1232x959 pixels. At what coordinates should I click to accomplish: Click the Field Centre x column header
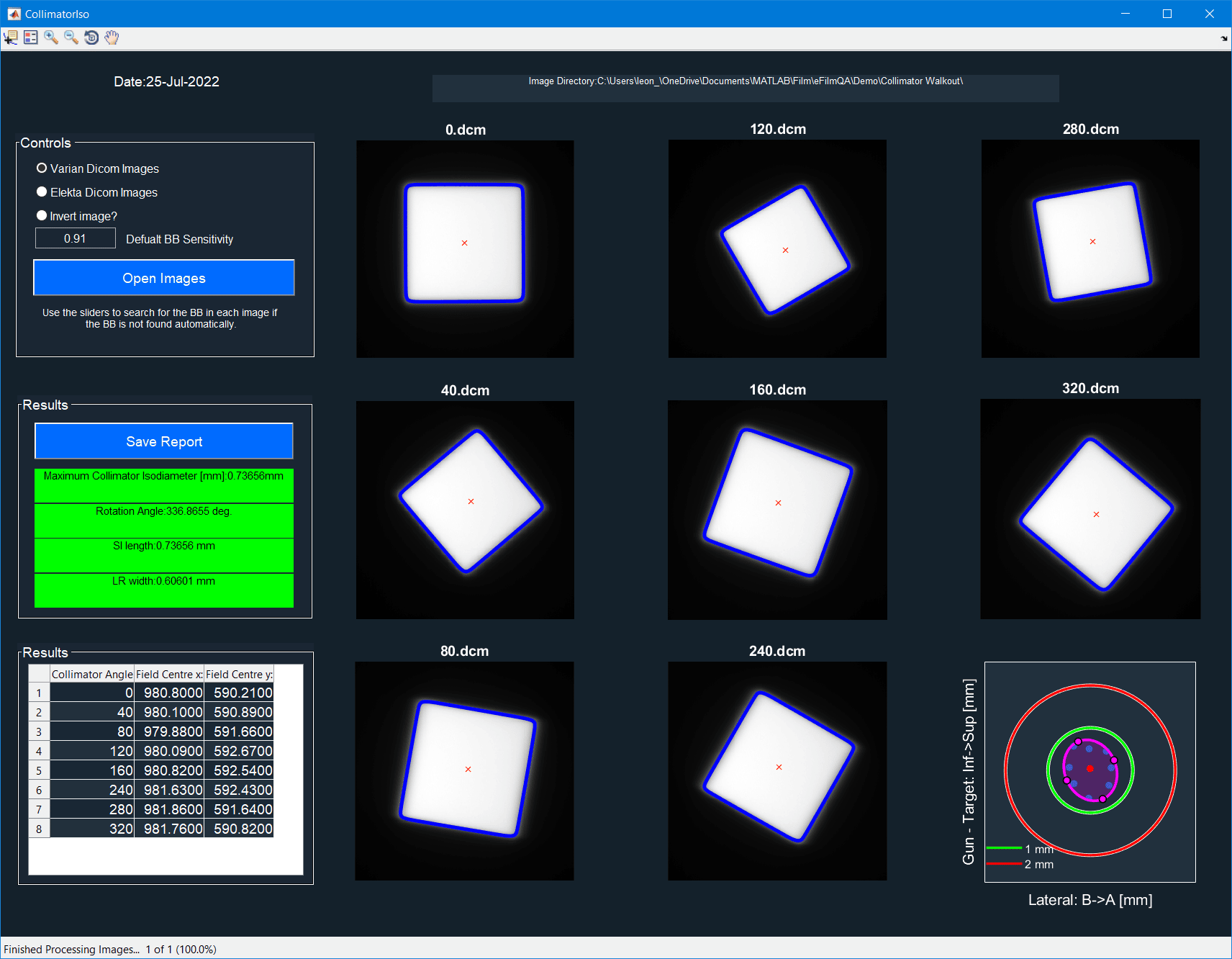[x=169, y=674]
